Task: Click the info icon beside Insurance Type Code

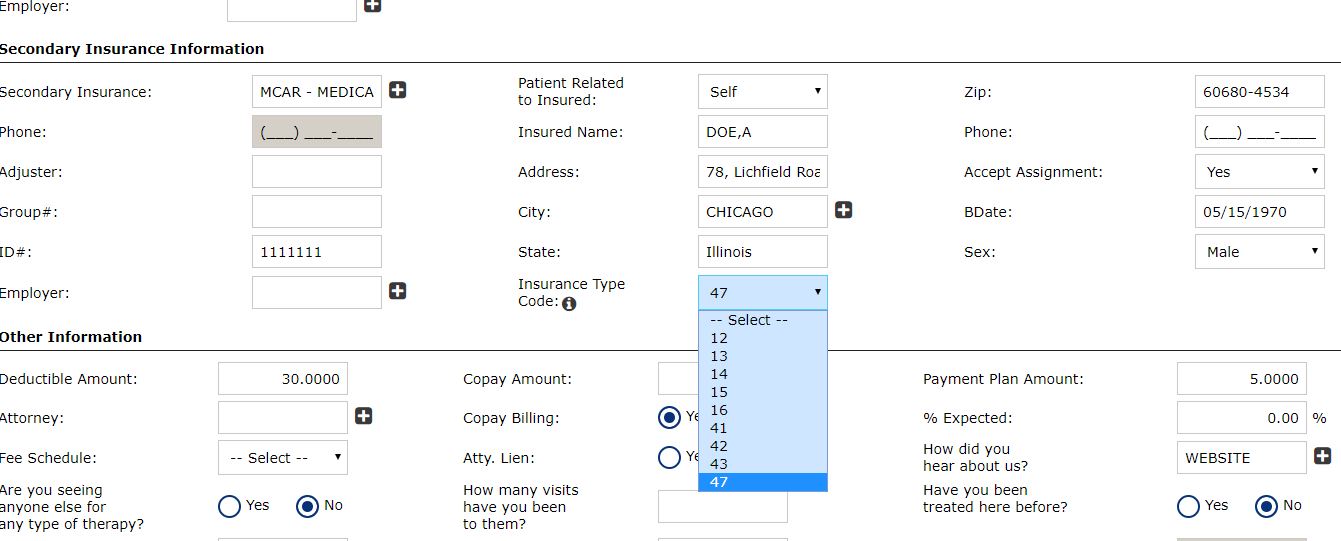Action: pos(569,304)
